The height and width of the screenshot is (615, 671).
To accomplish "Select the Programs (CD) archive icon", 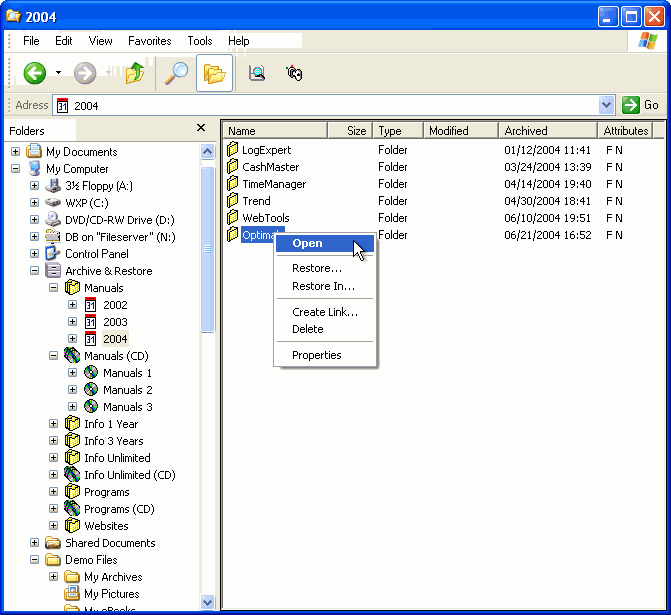I will point(72,508).
